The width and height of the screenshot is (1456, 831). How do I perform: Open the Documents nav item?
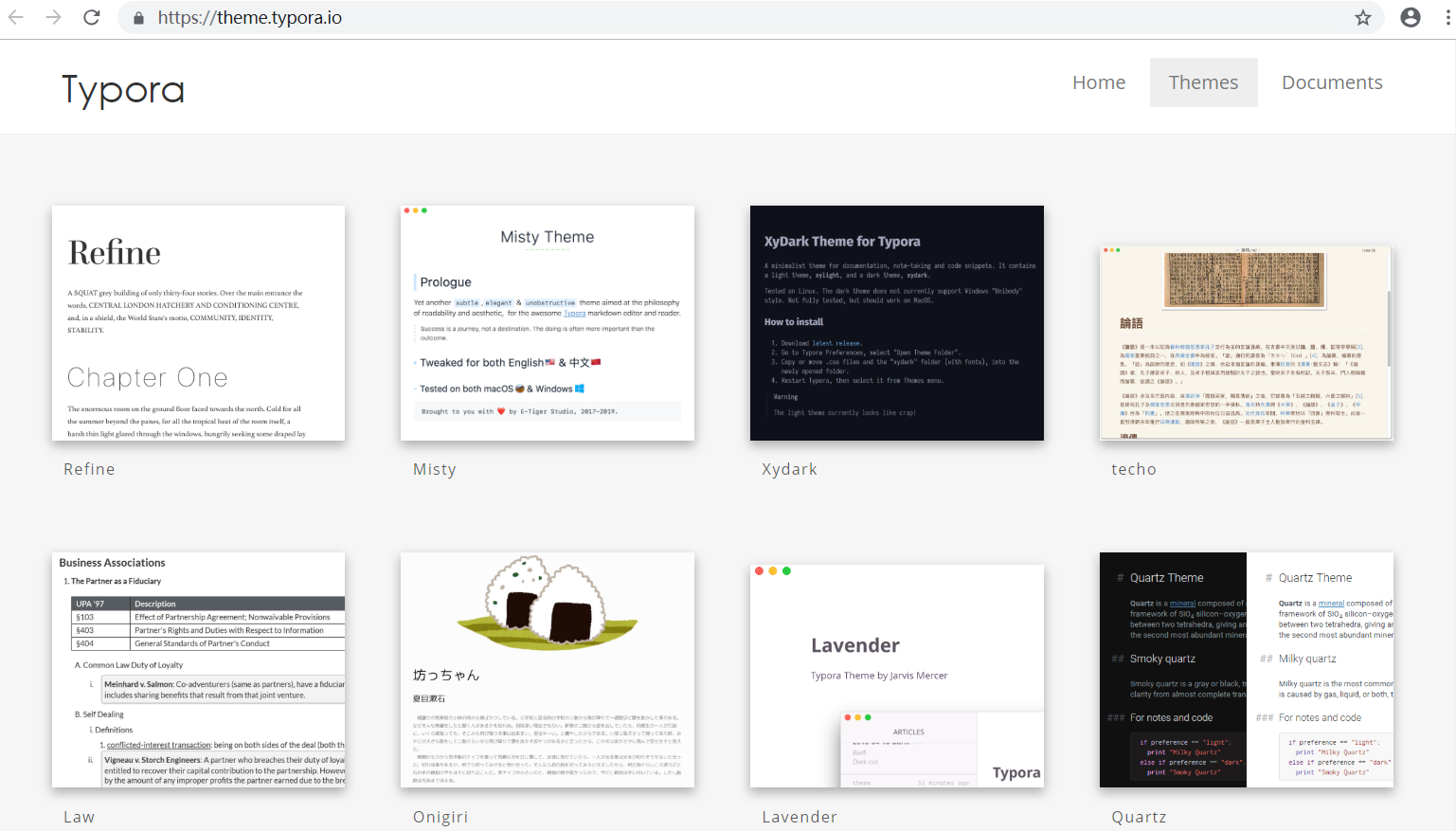(x=1332, y=82)
